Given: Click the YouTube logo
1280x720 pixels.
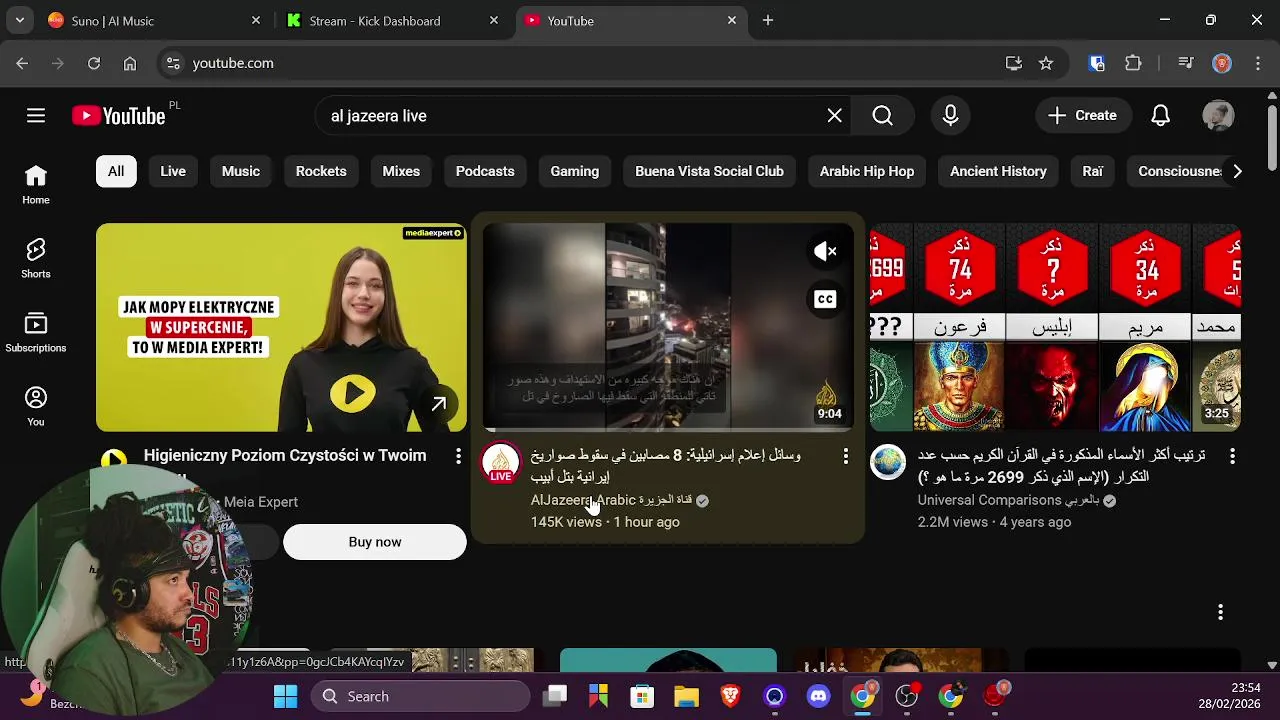Looking at the screenshot, I should 118,116.
